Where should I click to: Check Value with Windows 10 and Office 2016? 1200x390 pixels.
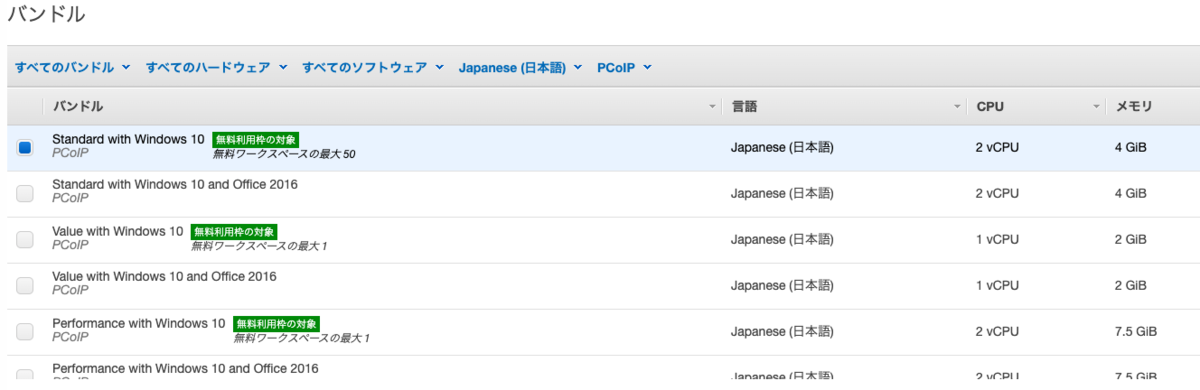25,285
